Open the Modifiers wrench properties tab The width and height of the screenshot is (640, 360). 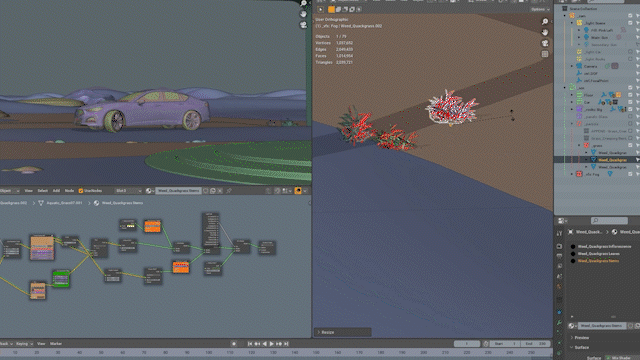pos(559,323)
